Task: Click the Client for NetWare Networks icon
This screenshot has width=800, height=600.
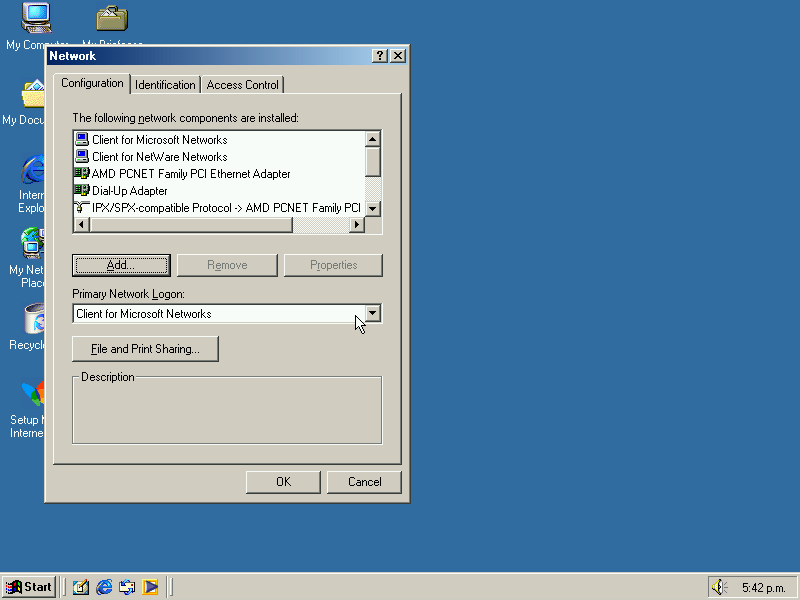Action: pyautogui.click(x=82, y=156)
